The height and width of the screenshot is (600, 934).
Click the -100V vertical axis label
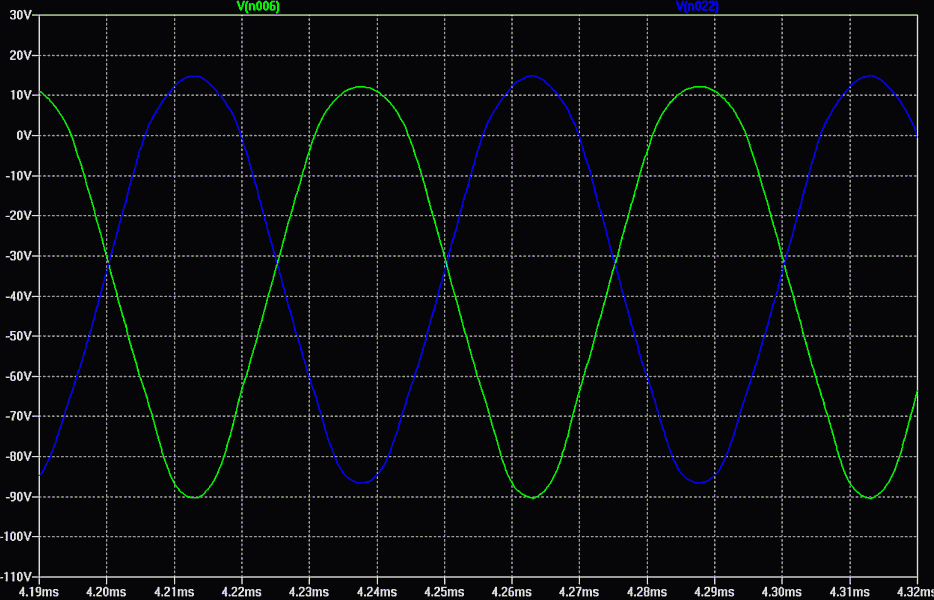click(x=17, y=537)
